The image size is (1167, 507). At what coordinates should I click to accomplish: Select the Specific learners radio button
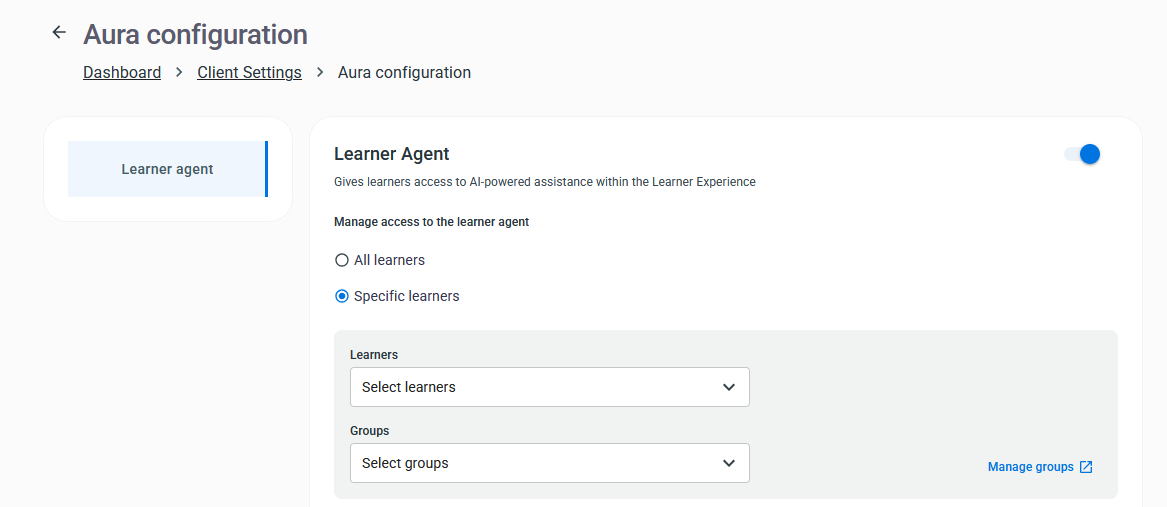(342, 296)
